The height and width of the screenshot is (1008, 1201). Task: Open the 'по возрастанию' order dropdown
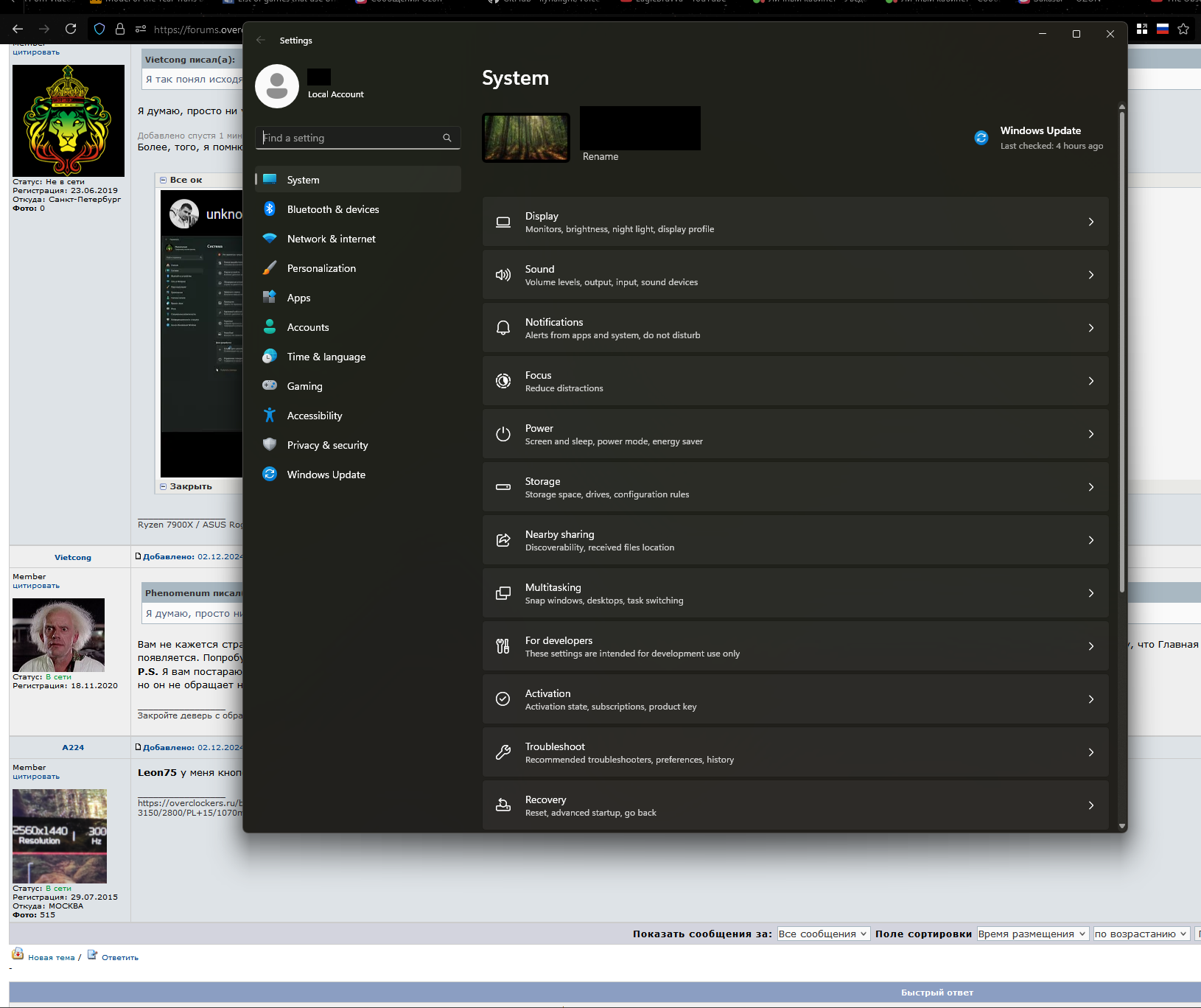1141,934
